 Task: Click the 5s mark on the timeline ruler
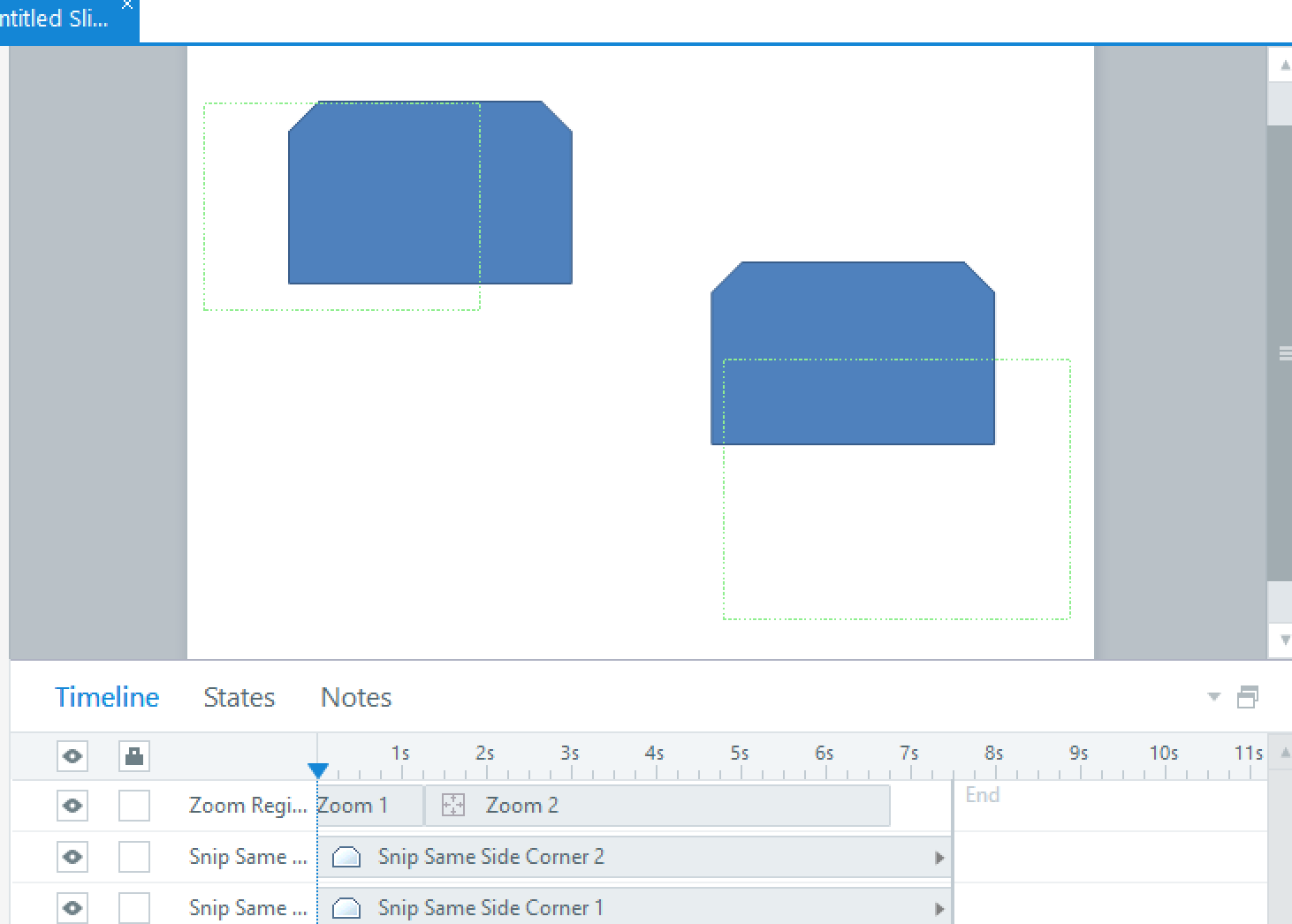[739, 753]
